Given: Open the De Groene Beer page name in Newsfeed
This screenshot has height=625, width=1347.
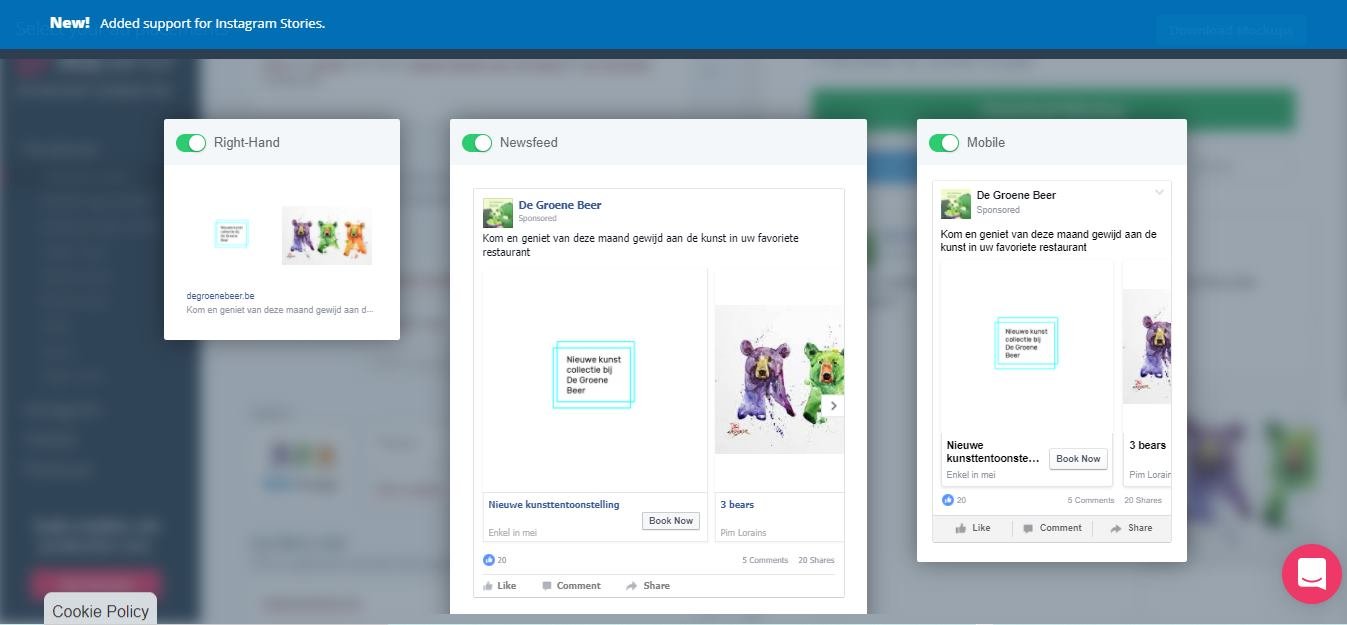Looking at the screenshot, I should point(559,205).
